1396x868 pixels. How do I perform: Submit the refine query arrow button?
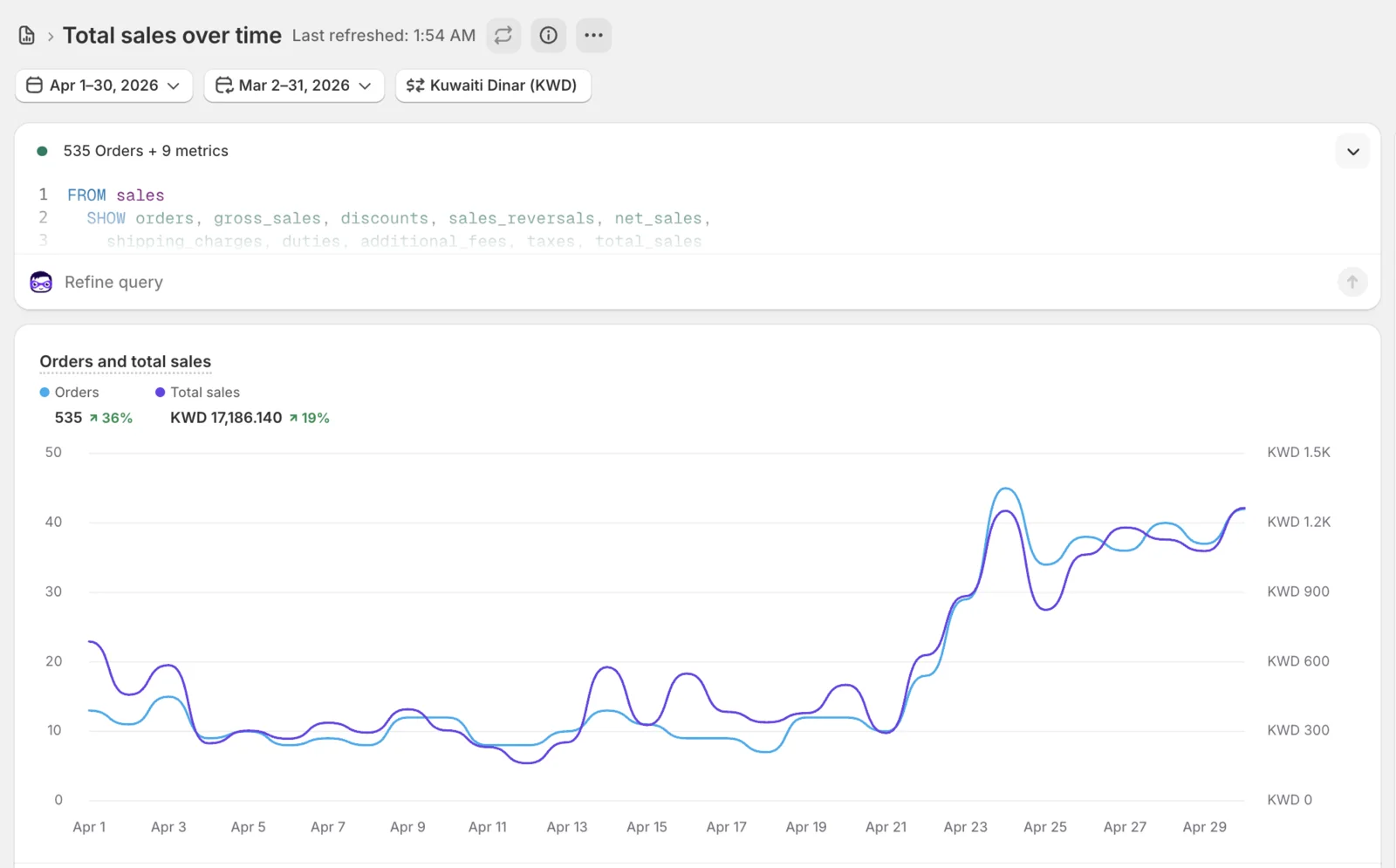[x=1352, y=282]
